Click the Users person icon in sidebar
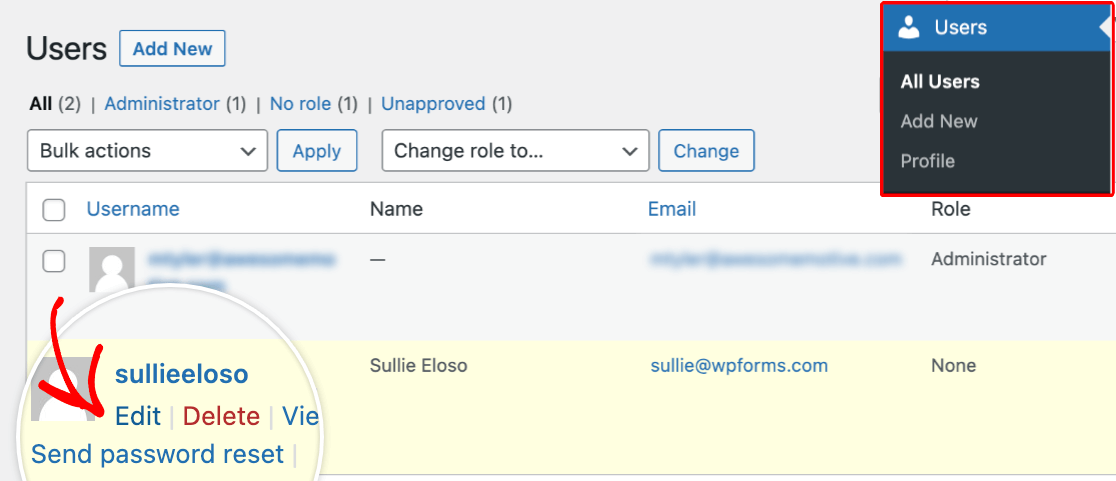The height and width of the screenshot is (481, 1116). tap(909, 28)
